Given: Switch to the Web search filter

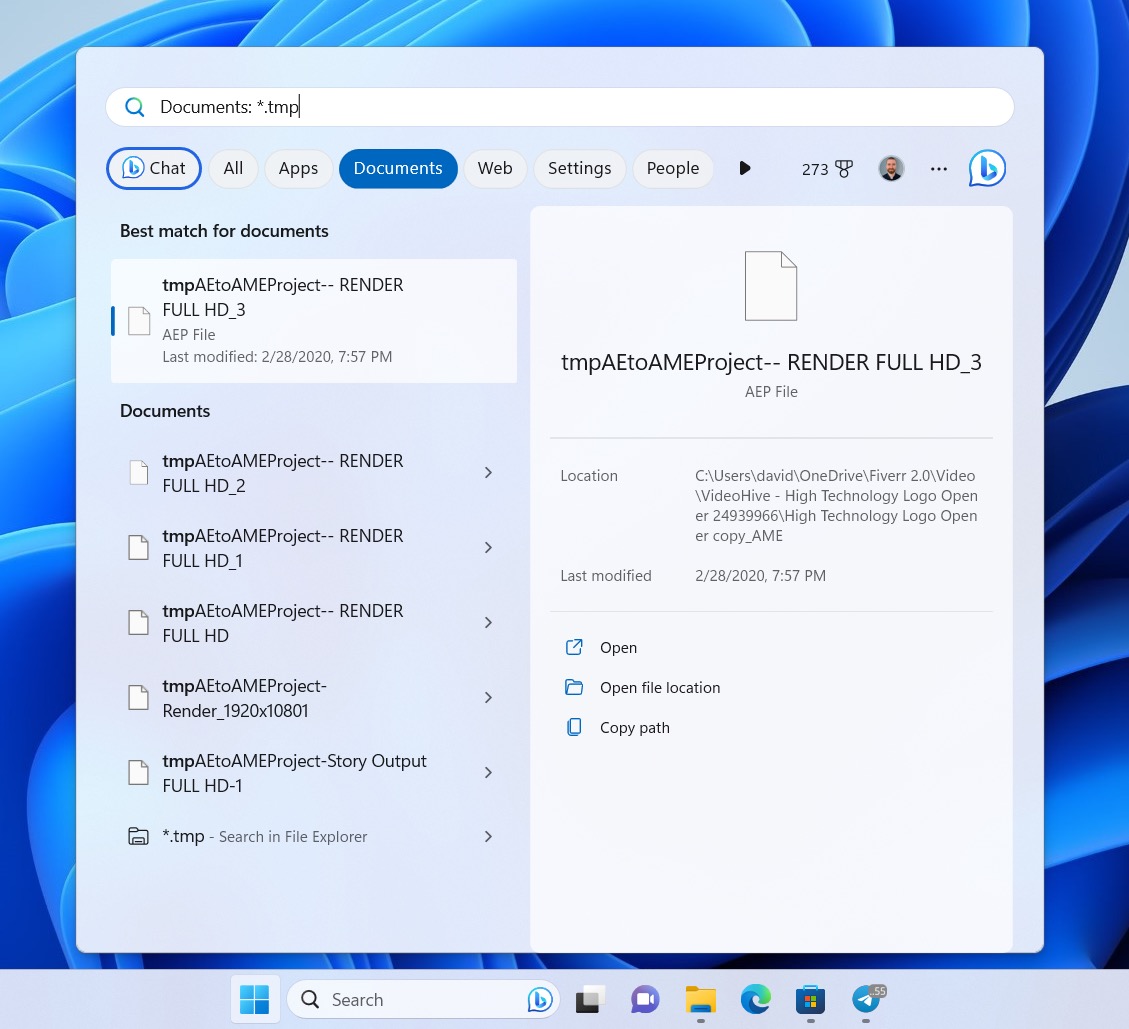Looking at the screenshot, I should click(495, 168).
